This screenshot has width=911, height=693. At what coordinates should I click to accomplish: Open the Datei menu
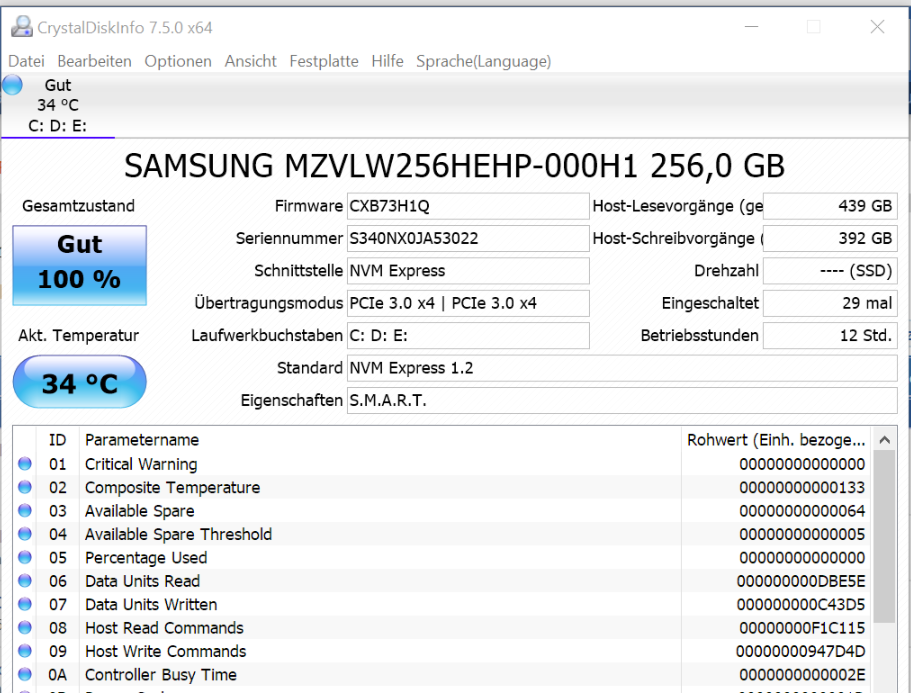point(26,61)
